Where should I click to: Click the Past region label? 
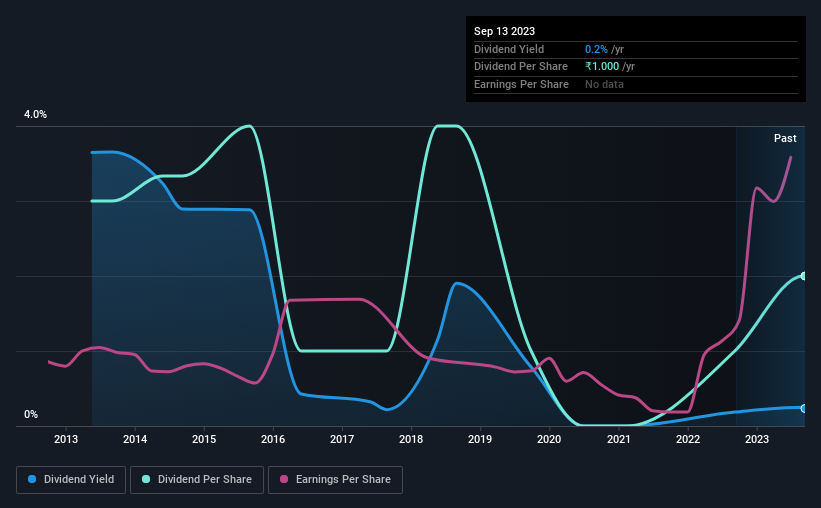click(785, 138)
